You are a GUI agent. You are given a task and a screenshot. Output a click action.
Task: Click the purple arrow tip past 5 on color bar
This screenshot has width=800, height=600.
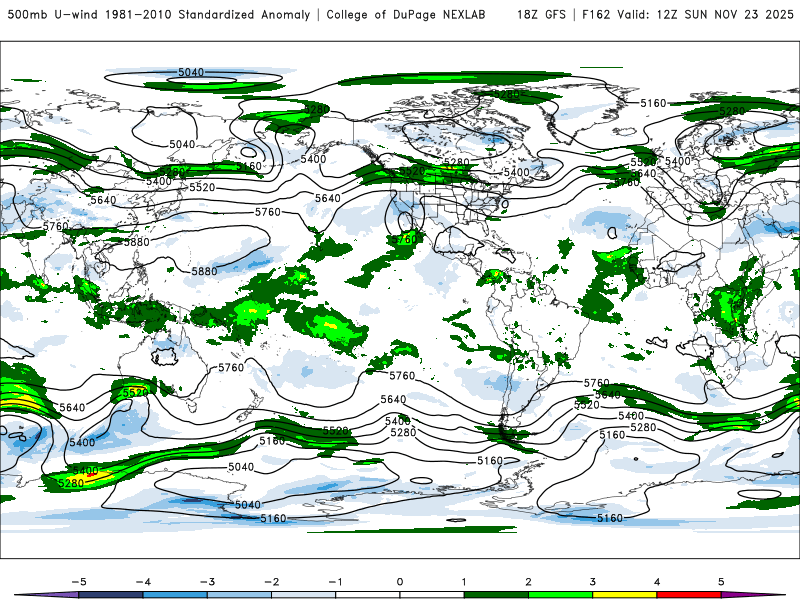[x=753, y=595]
